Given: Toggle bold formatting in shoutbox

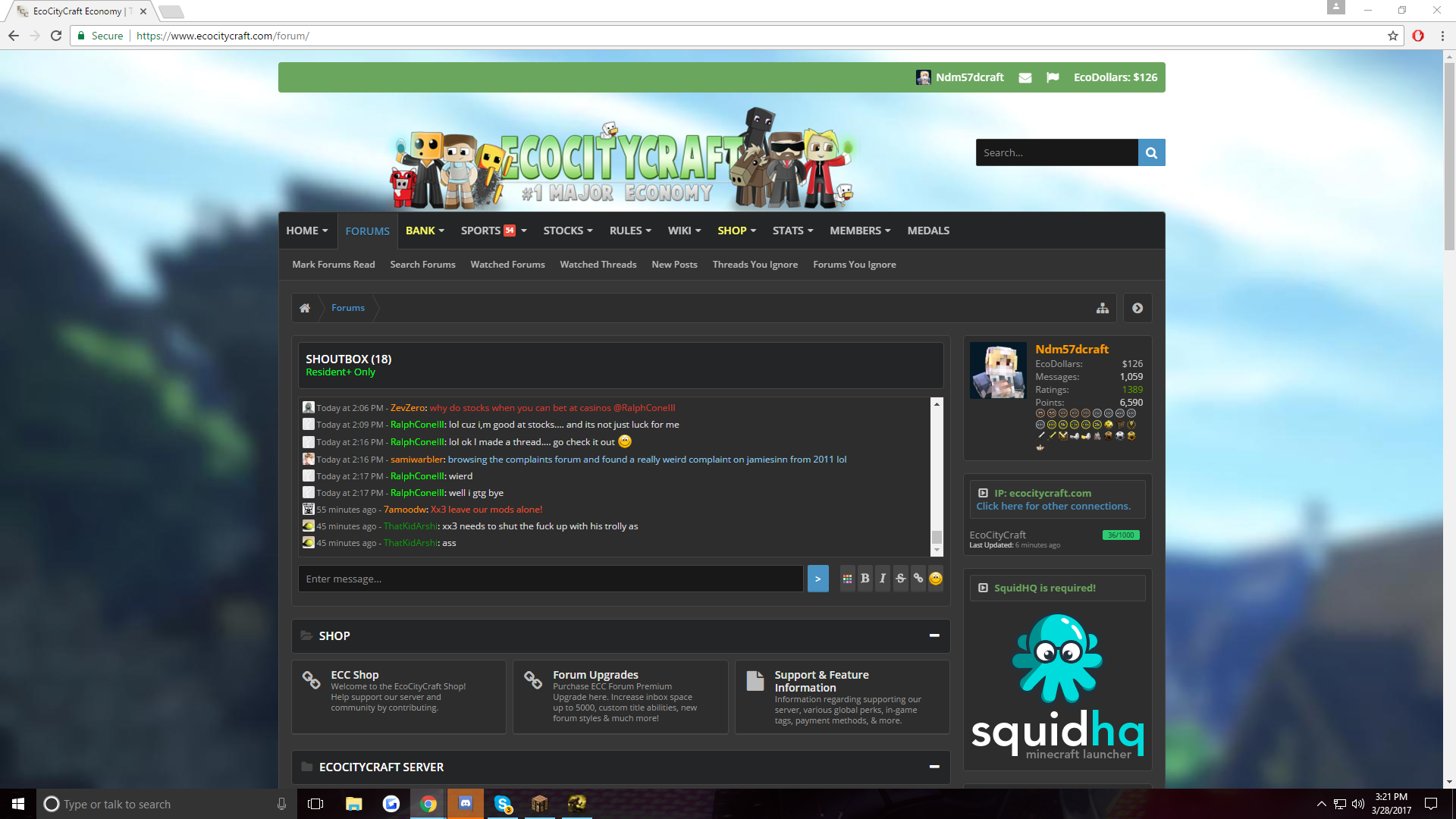Looking at the screenshot, I should [864, 579].
